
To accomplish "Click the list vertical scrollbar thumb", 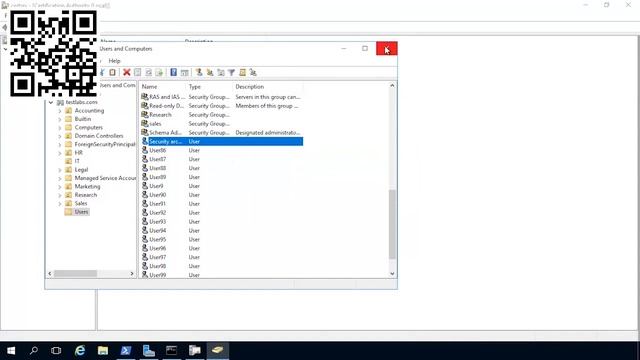I will [392, 224].
